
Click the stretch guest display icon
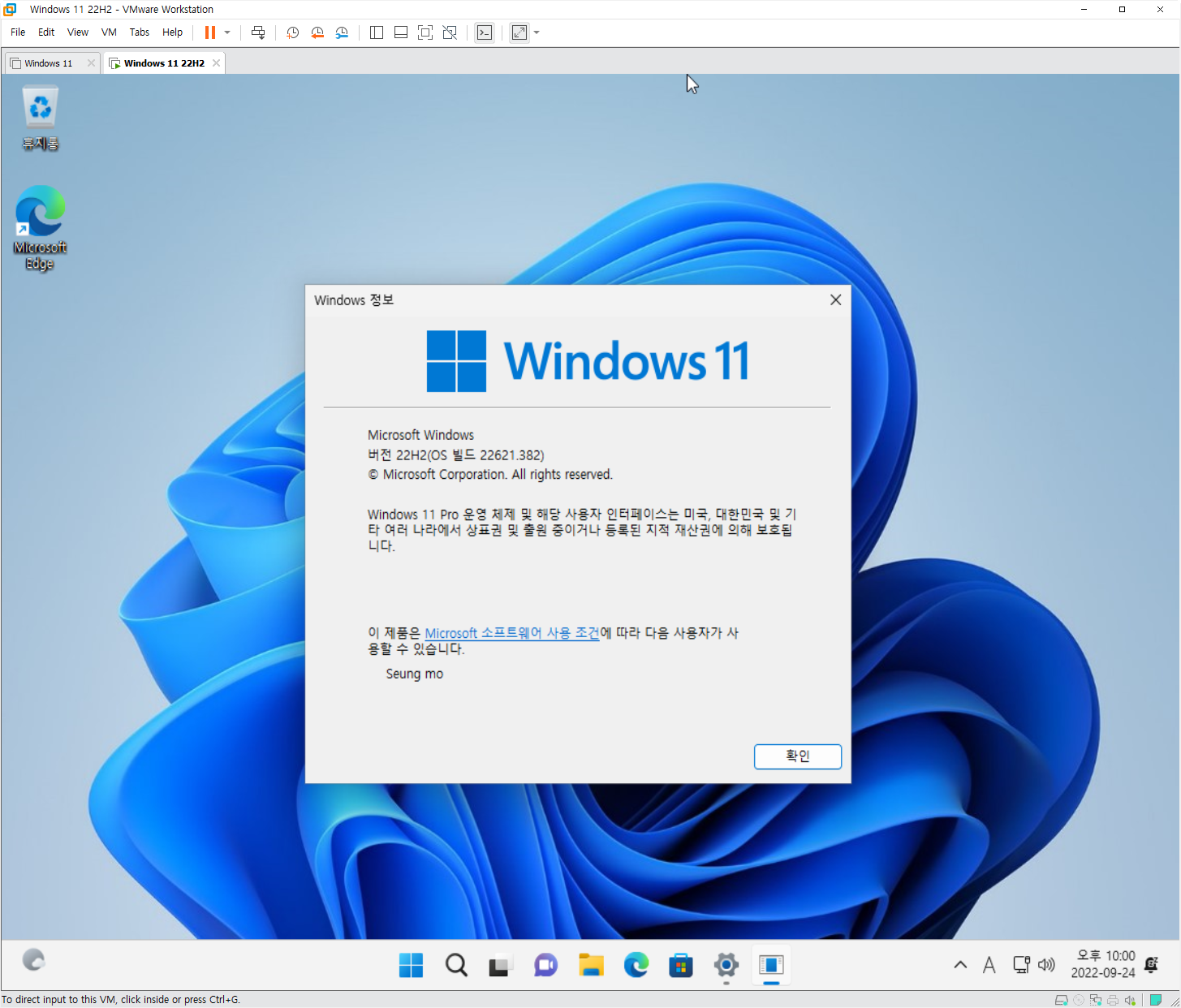[x=519, y=32]
